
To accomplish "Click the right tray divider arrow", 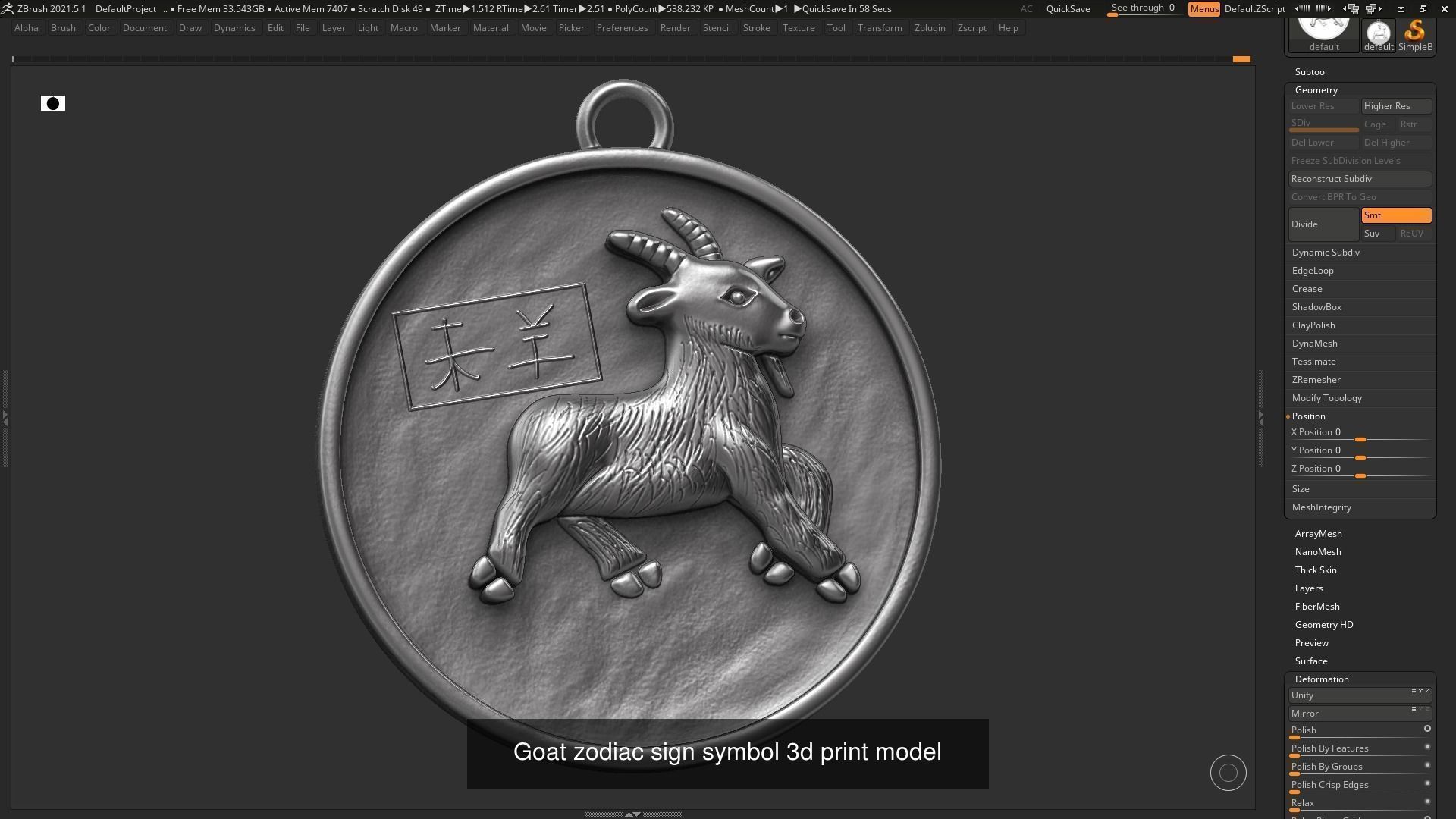I will (1260, 417).
